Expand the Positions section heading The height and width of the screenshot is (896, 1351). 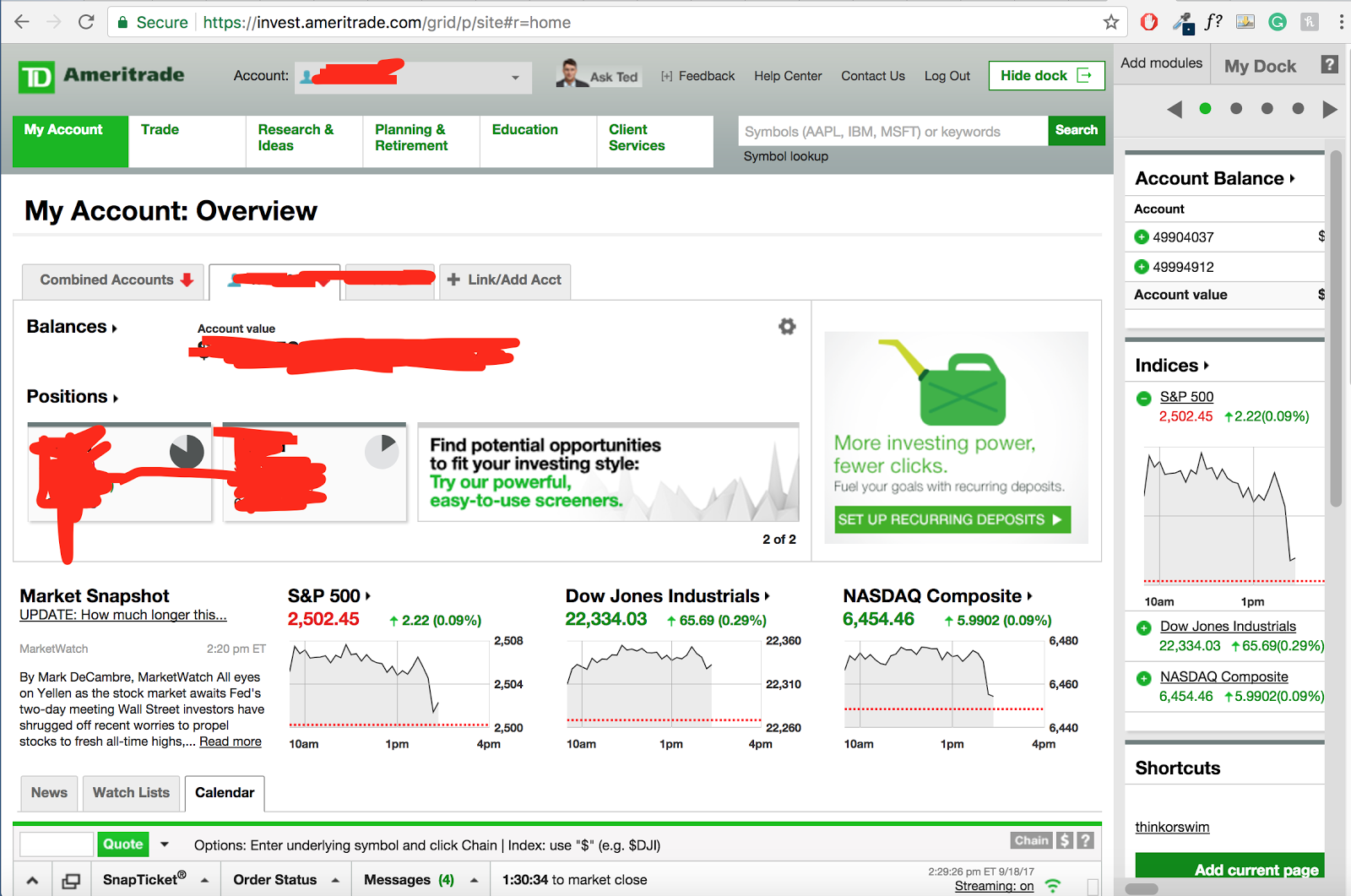pyautogui.click(x=73, y=397)
